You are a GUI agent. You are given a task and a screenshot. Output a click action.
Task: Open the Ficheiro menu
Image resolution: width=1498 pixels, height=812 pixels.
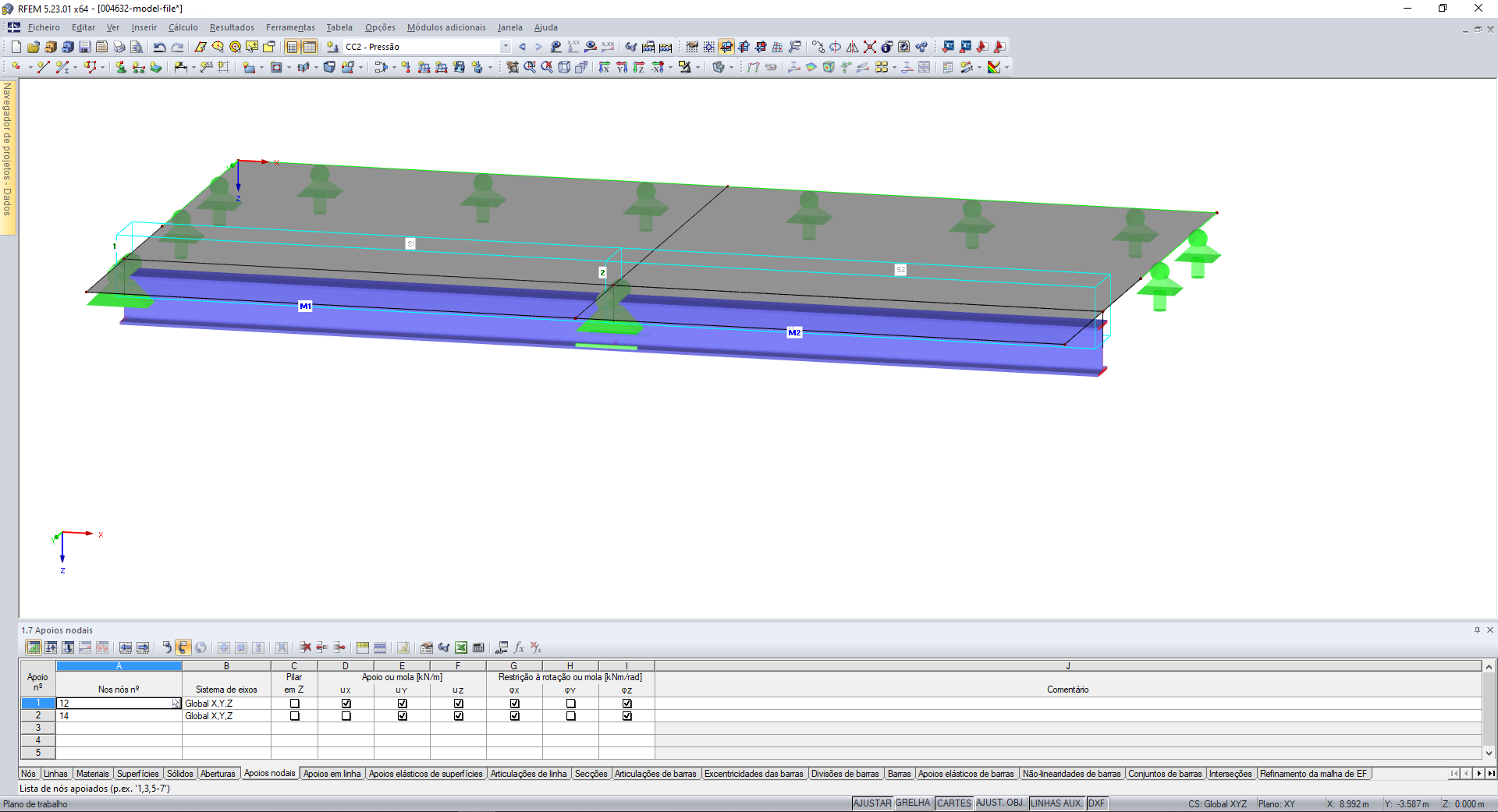click(44, 27)
